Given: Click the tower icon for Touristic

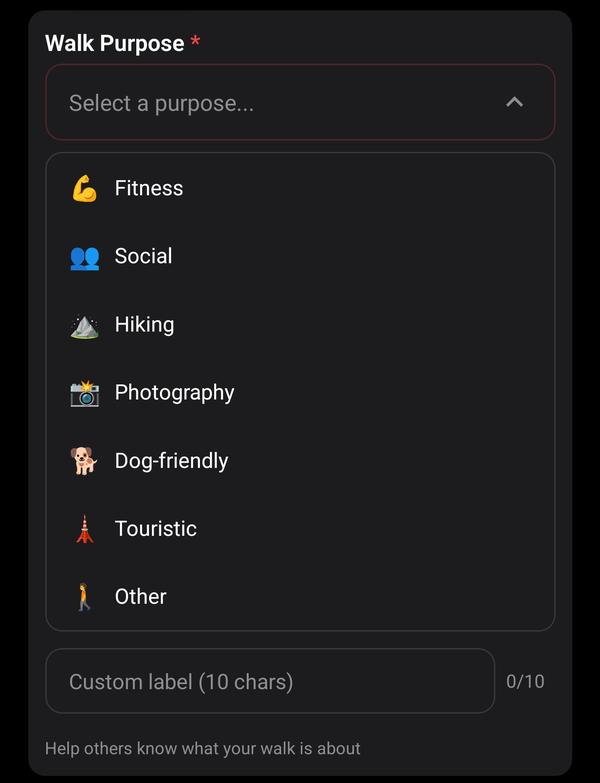Looking at the screenshot, I should [x=84, y=529].
